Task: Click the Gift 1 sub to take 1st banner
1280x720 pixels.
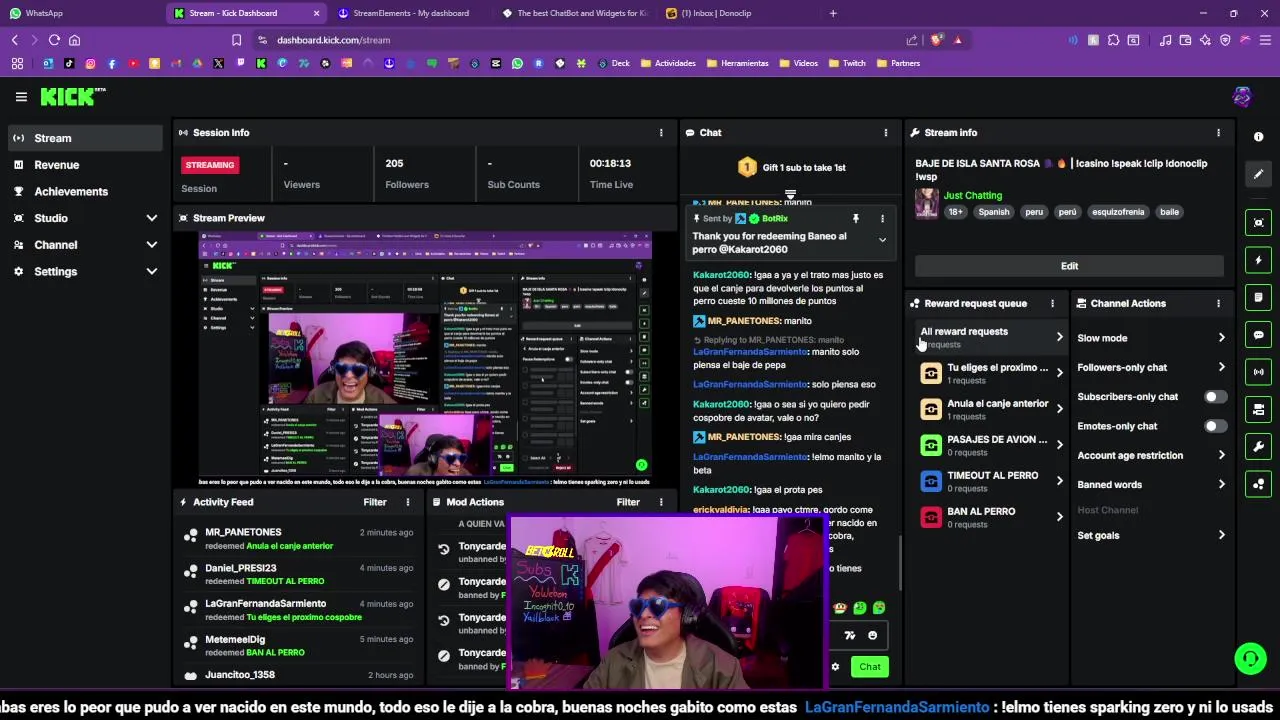Action: click(791, 167)
